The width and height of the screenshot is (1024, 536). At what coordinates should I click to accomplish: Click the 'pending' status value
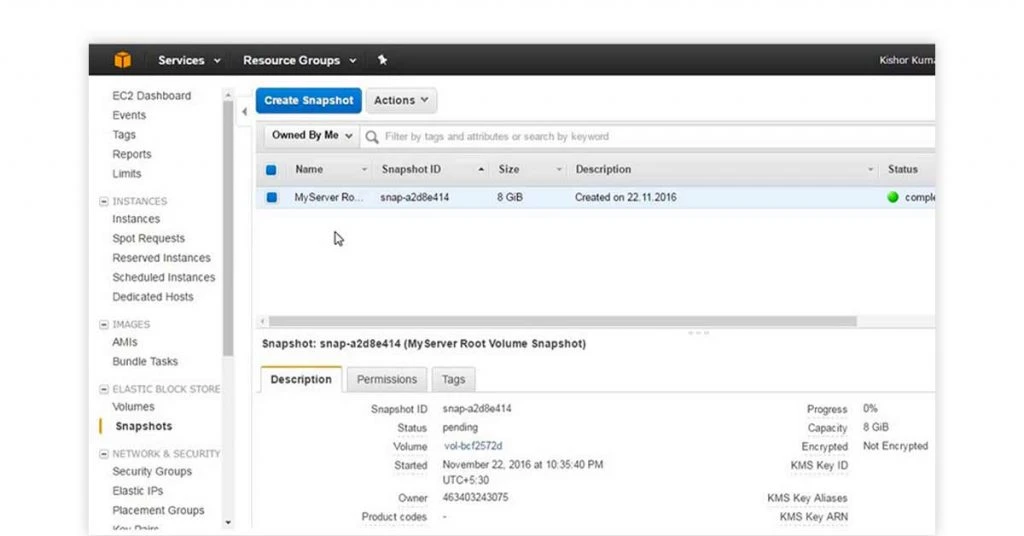point(460,428)
